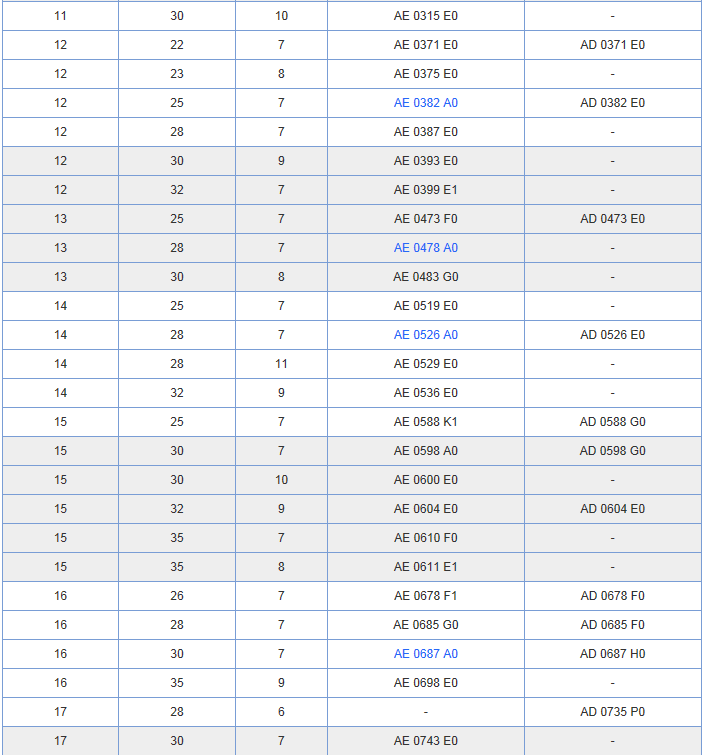Click the AD 0382 E0 entry
Screen dimensions: 703x755
(612, 103)
